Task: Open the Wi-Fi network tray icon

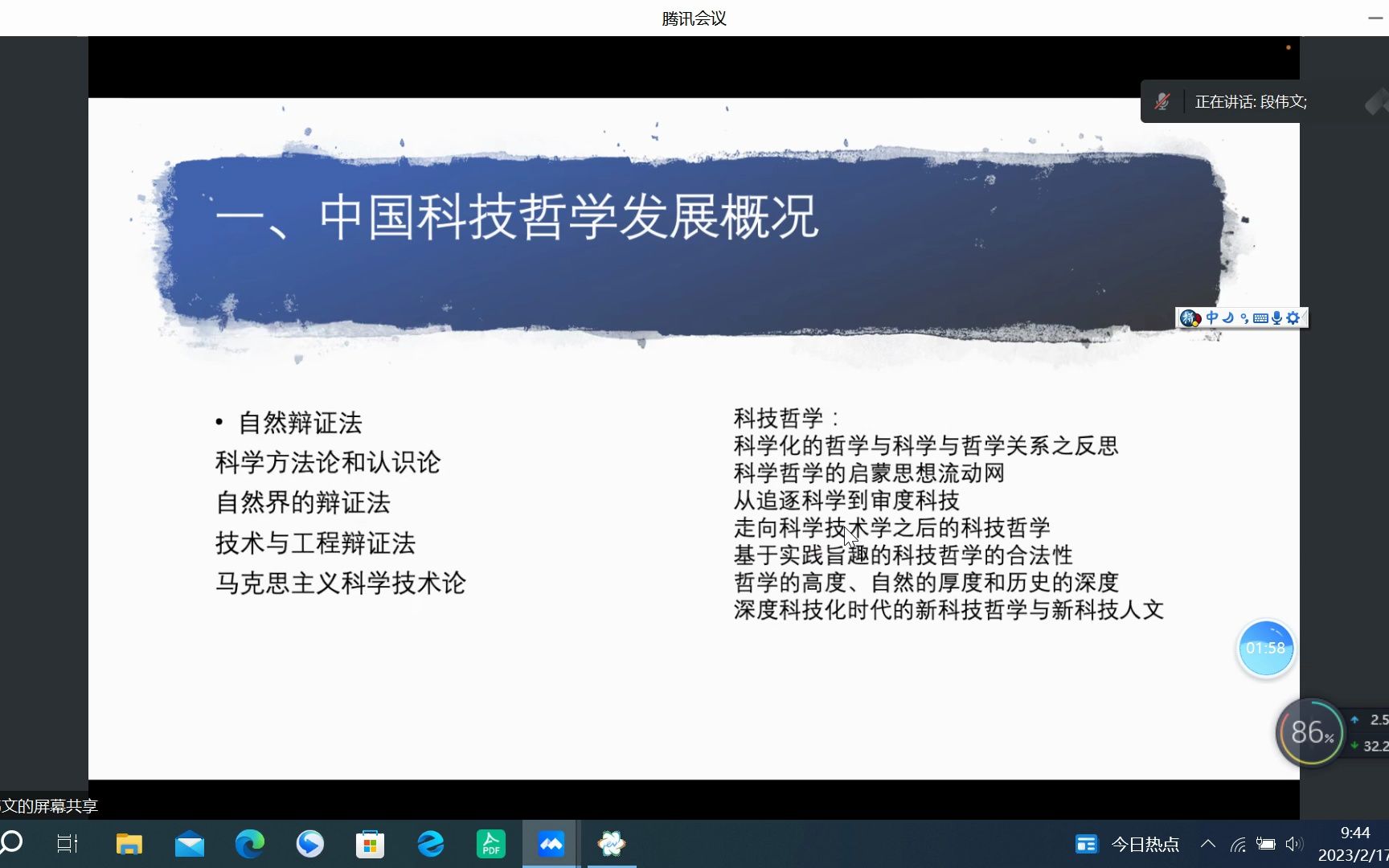Action: tap(1238, 844)
